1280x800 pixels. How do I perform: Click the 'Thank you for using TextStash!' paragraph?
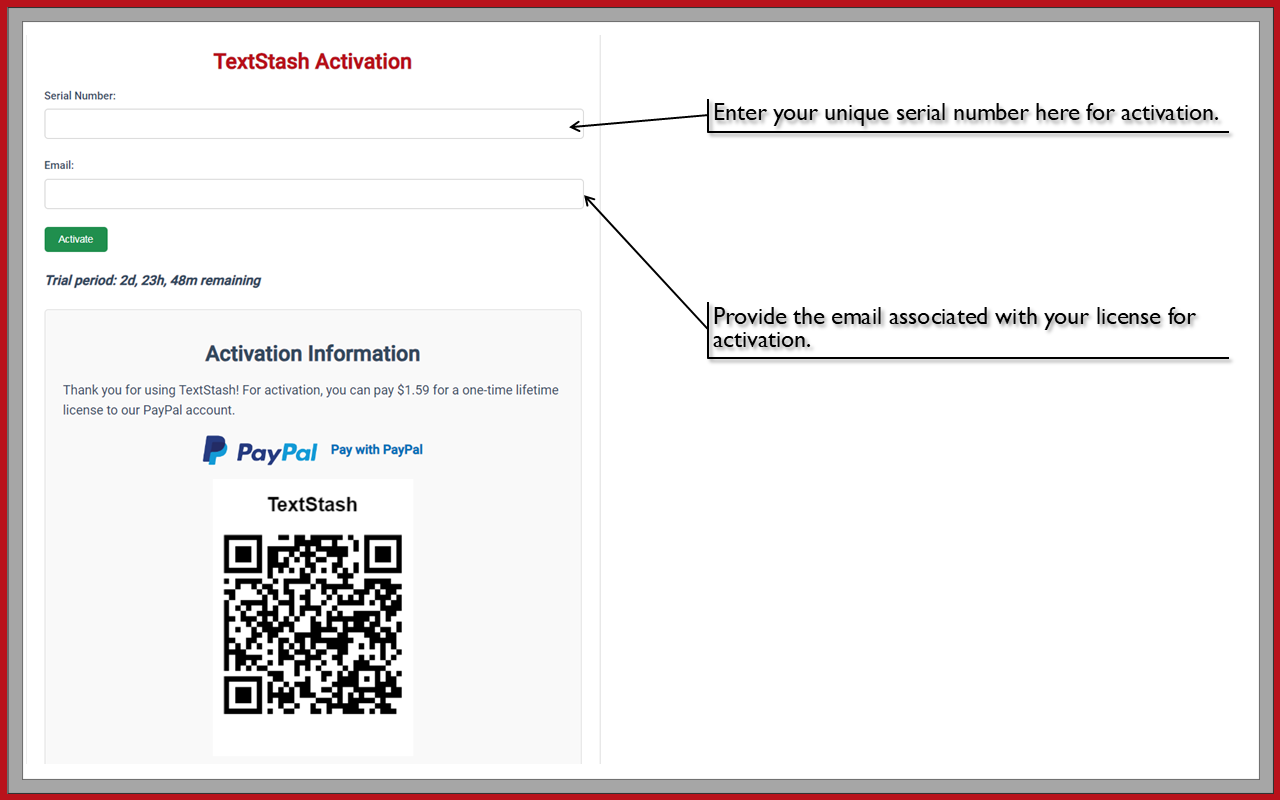point(311,400)
